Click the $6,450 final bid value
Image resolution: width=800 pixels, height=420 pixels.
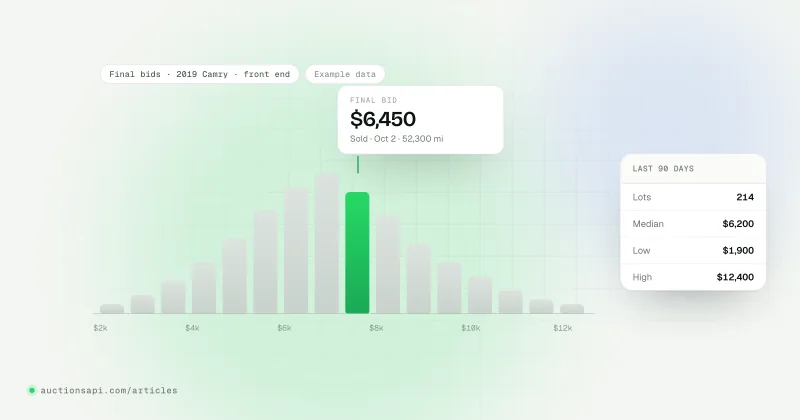click(x=383, y=119)
